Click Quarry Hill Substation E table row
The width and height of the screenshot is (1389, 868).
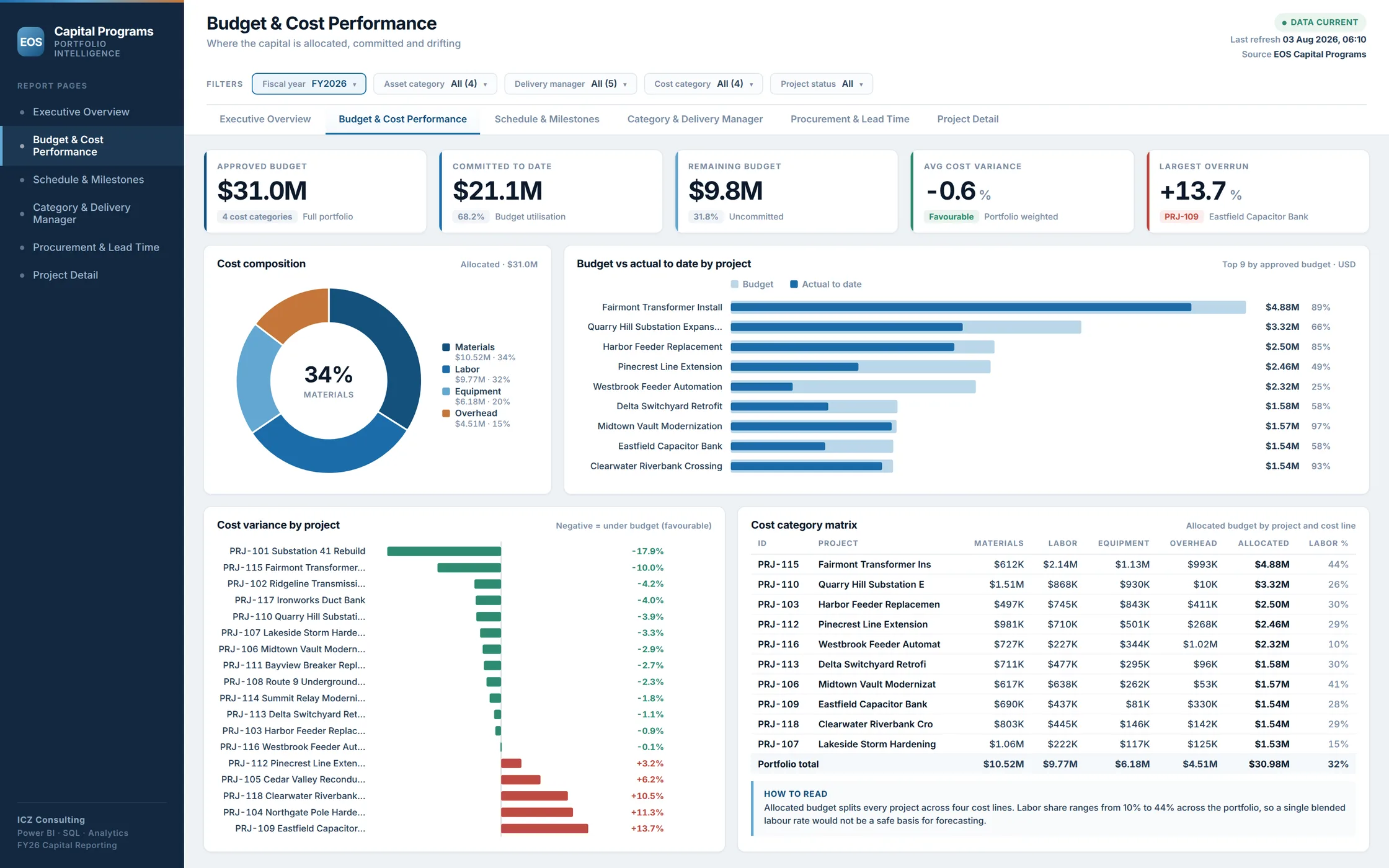(x=1053, y=585)
